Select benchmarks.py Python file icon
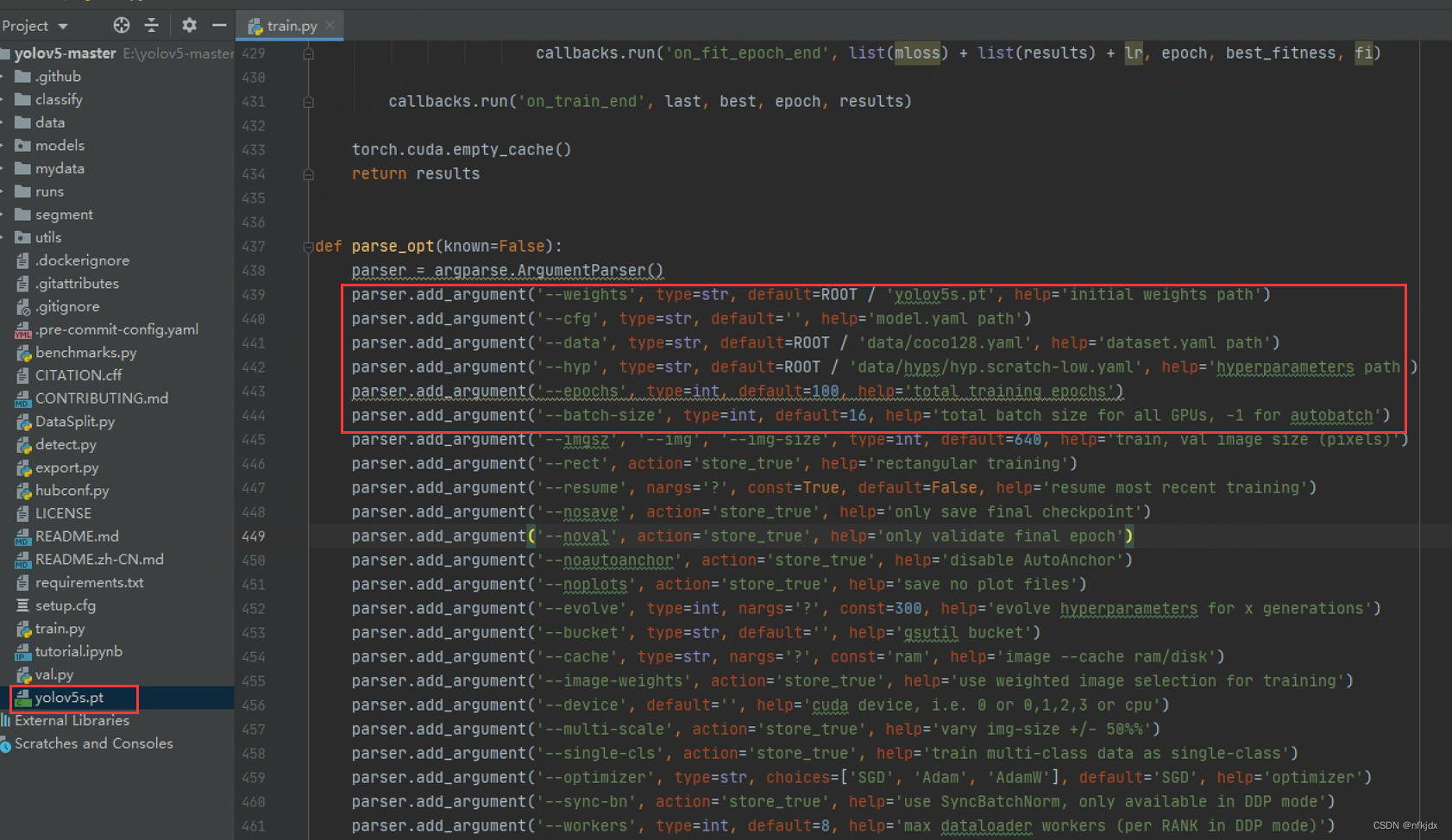The height and width of the screenshot is (840, 1452). click(x=23, y=353)
